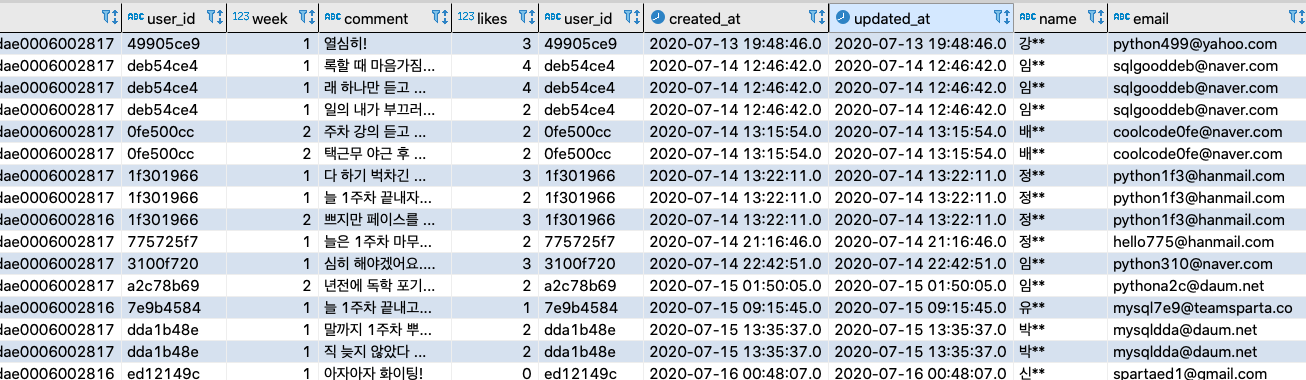Viewport: 1306px width, 380px height.
Task: Select the likes column header label
Action: pos(492,18)
